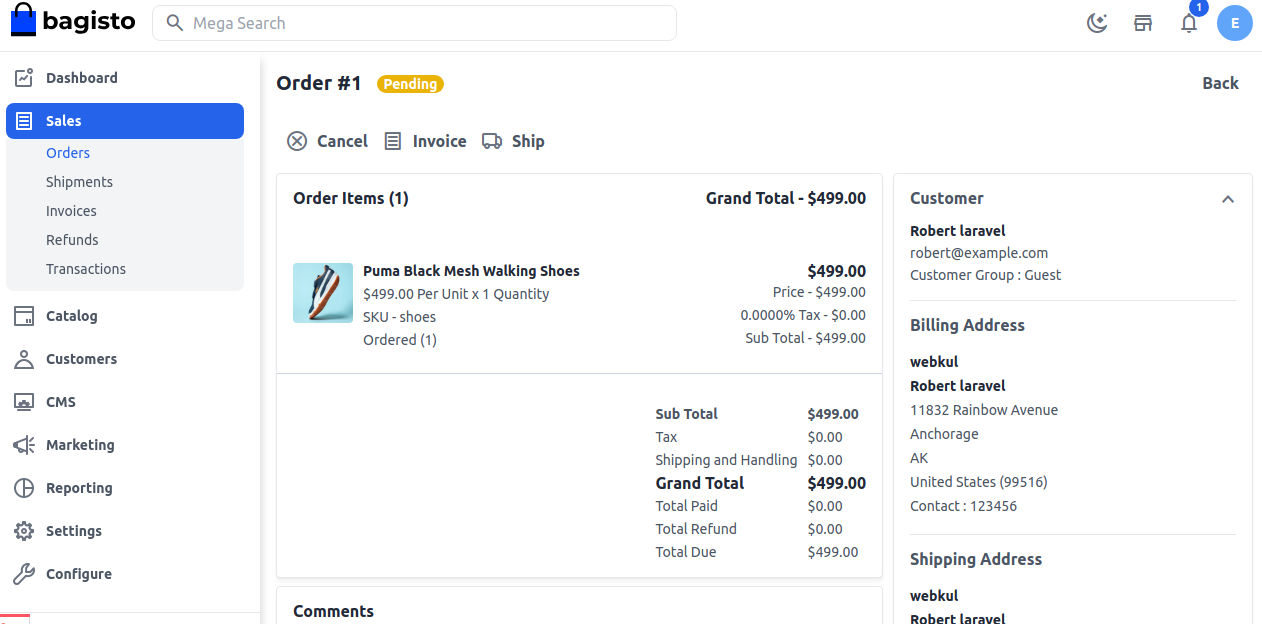Toggle dark mode using the moon icon
The image size is (1262, 624).
click(1097, 22)
